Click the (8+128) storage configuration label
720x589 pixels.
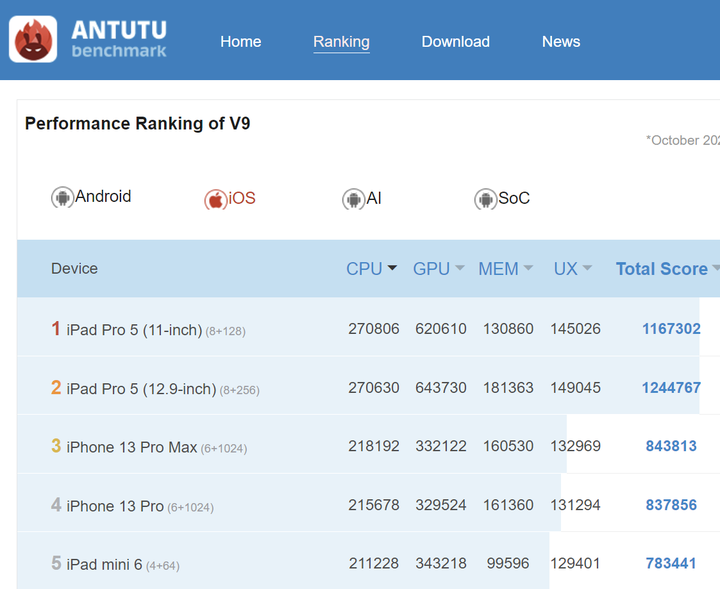[225, 331]
